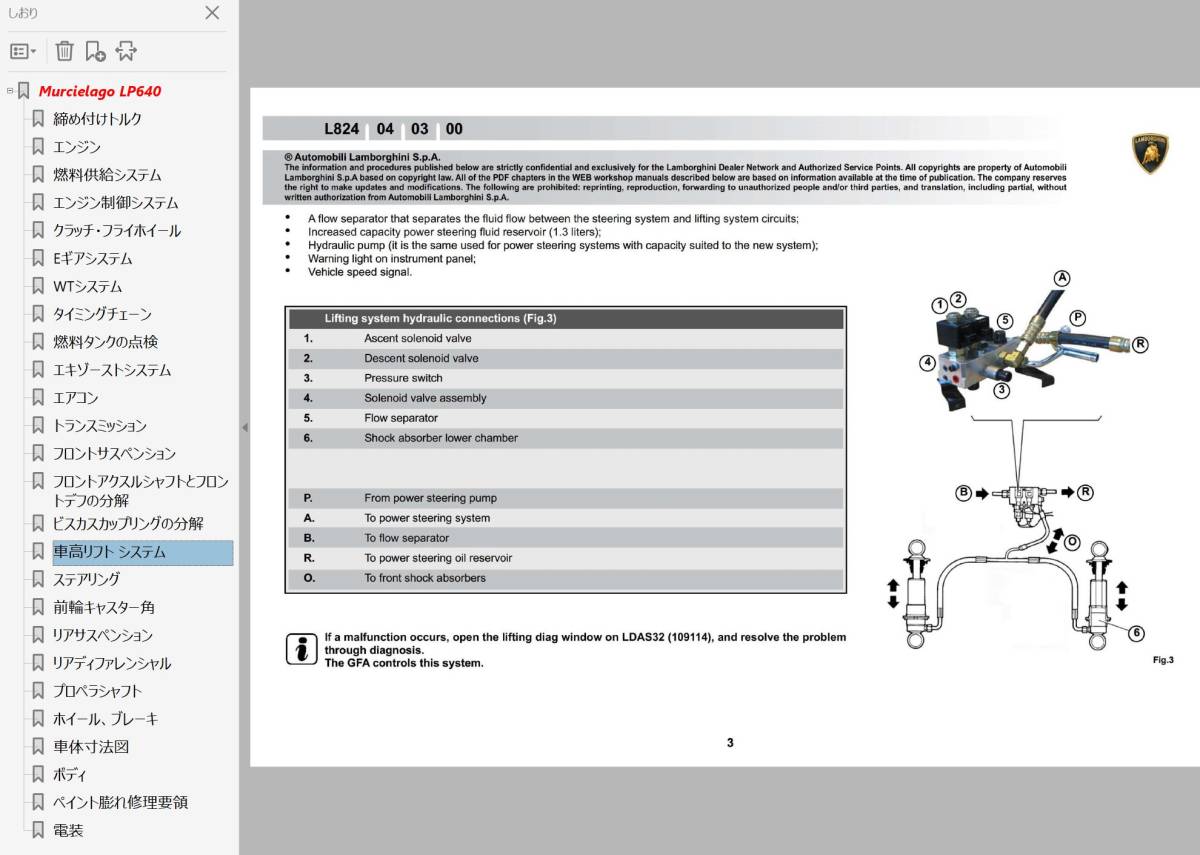Screen dimensions: 1200x855
Task: Select the Murcielago LP640 root bookmark
Action: point(100,91)
